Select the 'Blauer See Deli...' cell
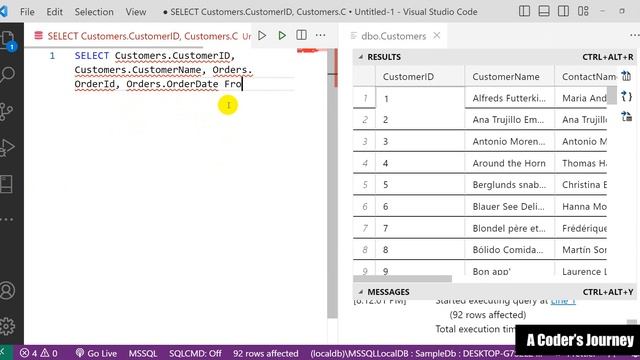Screen dimensions: 640x360 (x=509, y=207)
